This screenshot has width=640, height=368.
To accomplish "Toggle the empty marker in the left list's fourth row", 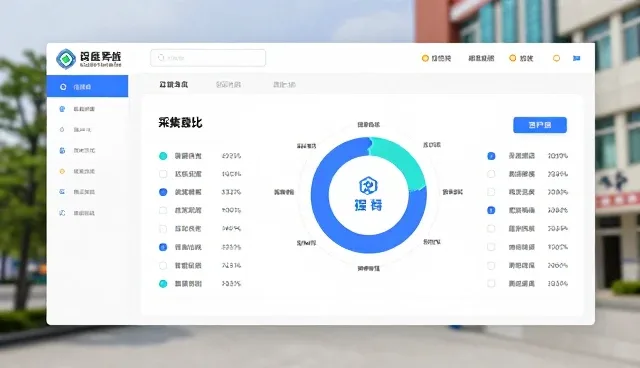I will pos(163,211).
